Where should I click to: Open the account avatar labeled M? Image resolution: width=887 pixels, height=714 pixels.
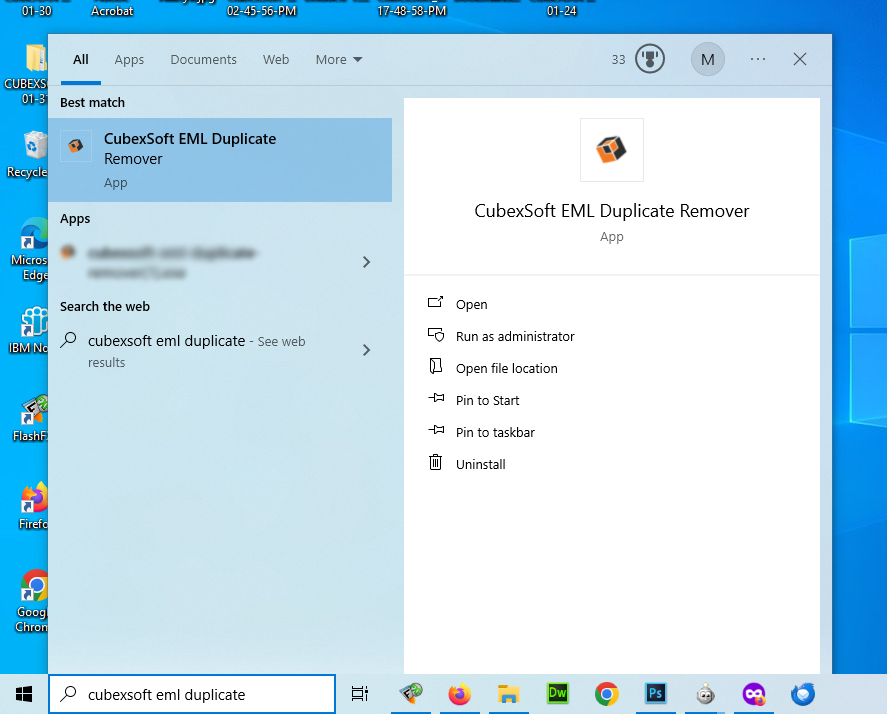(x=708, y=59)
